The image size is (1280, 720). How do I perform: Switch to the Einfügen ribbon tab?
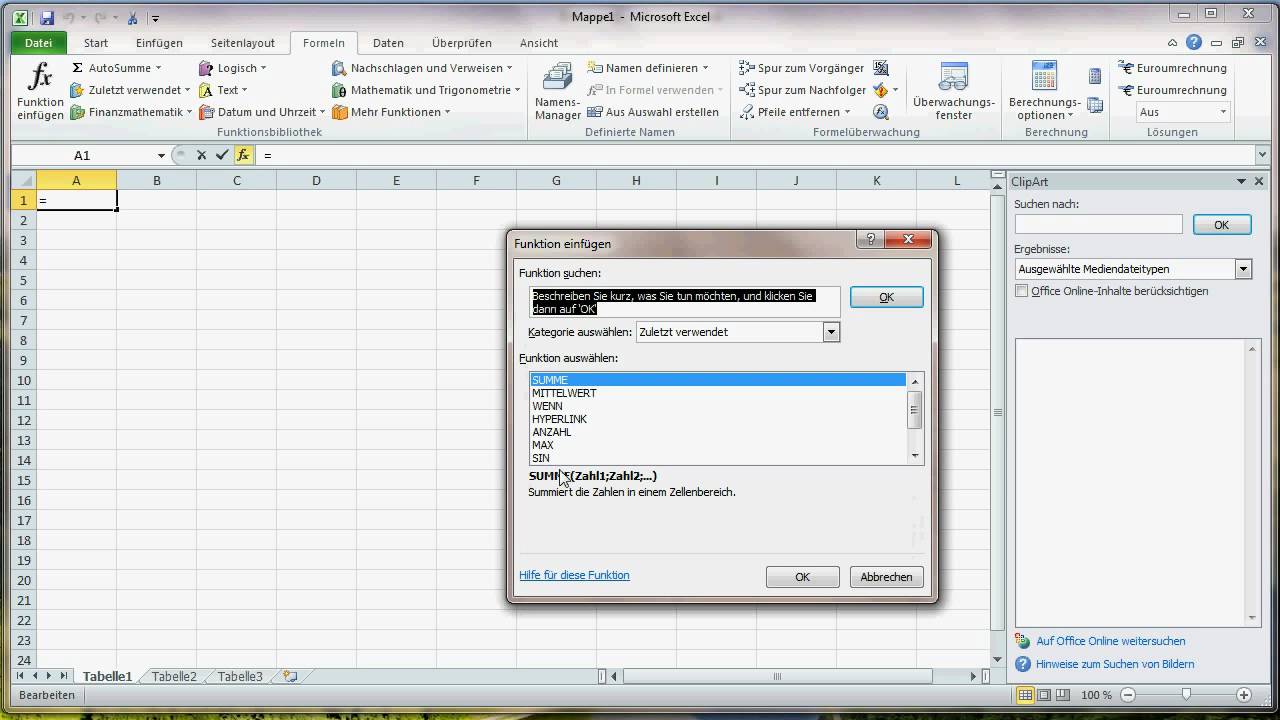159,43
